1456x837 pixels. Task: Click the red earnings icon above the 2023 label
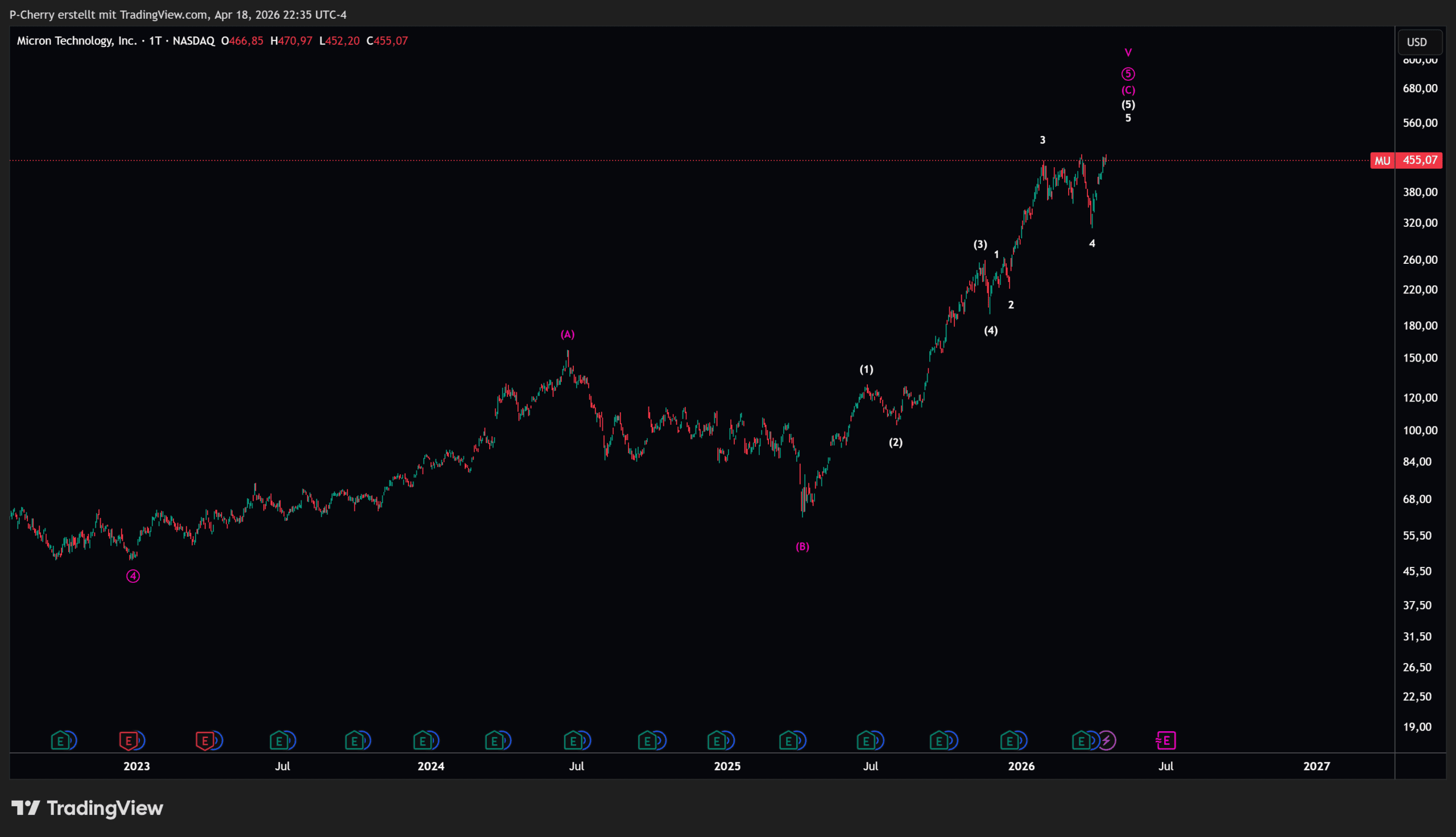click(x=128, y=740)
